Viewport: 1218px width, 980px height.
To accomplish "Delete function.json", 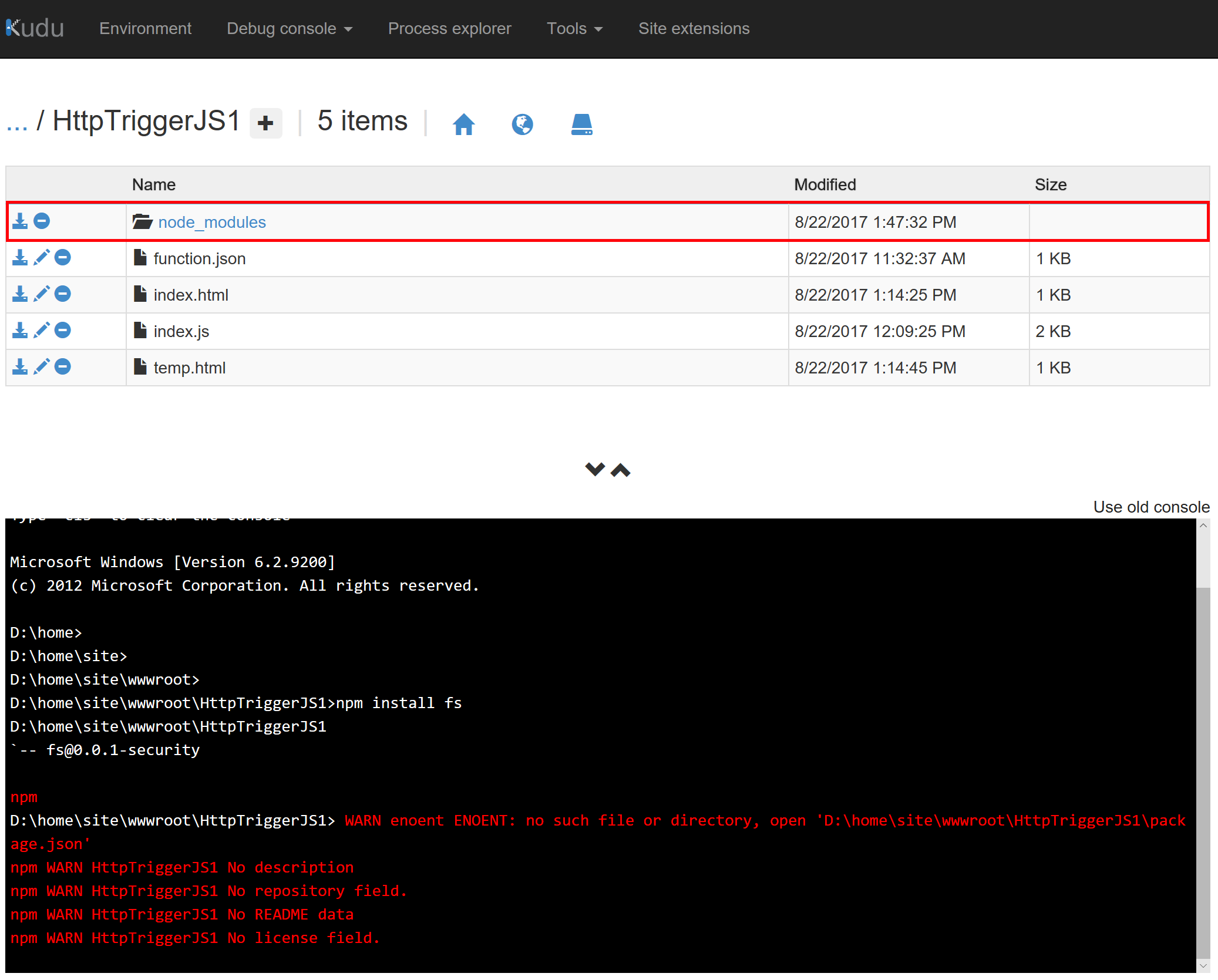I will [63, 257].
